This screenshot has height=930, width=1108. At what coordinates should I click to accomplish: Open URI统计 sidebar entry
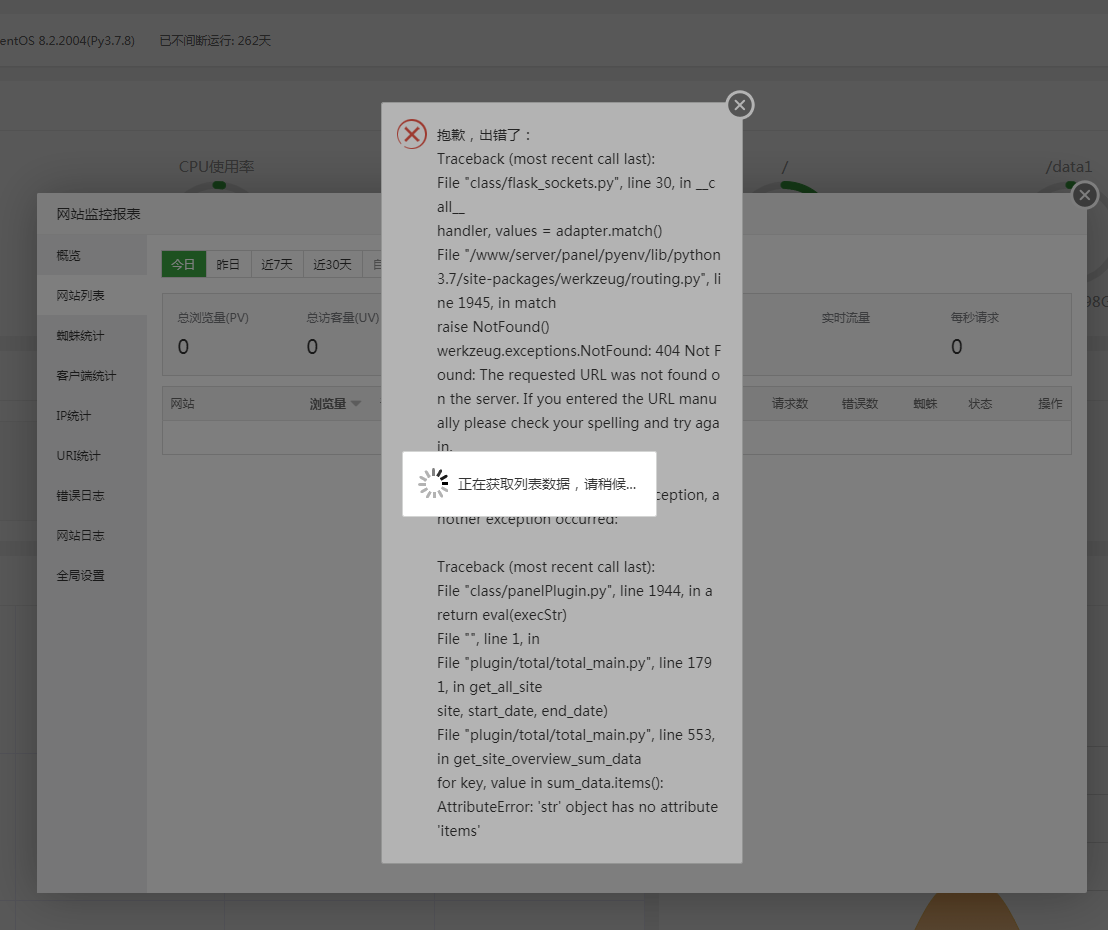pos(92,456)
